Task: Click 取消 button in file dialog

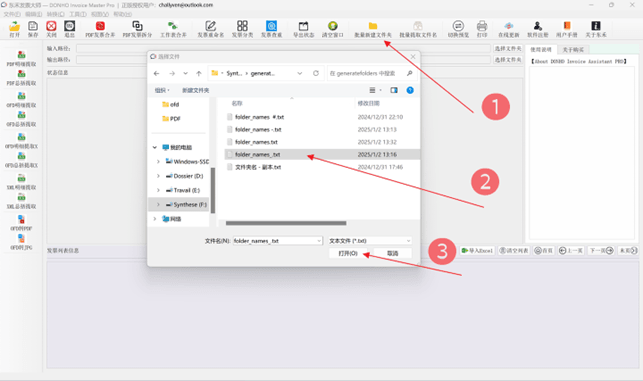Action: [x=392, y=253]
